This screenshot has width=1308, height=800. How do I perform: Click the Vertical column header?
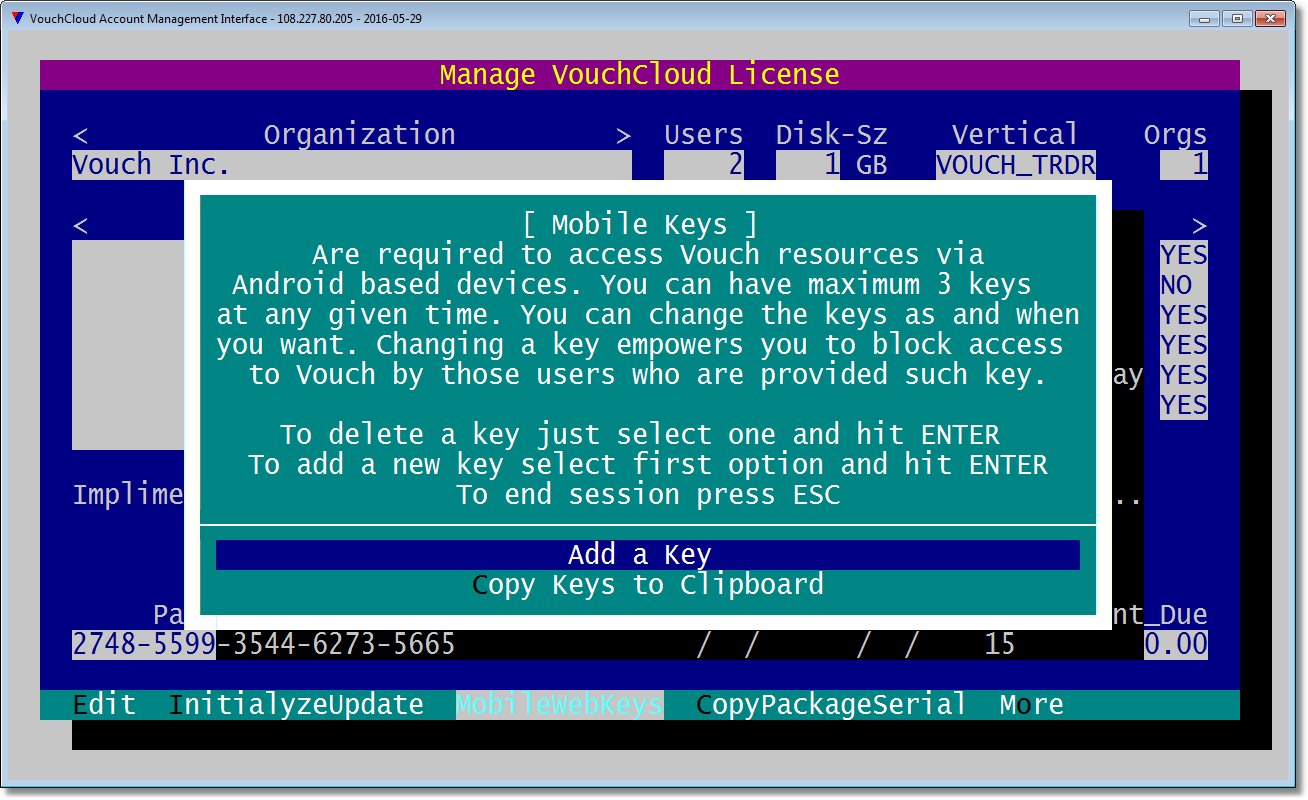point(1015,135)
